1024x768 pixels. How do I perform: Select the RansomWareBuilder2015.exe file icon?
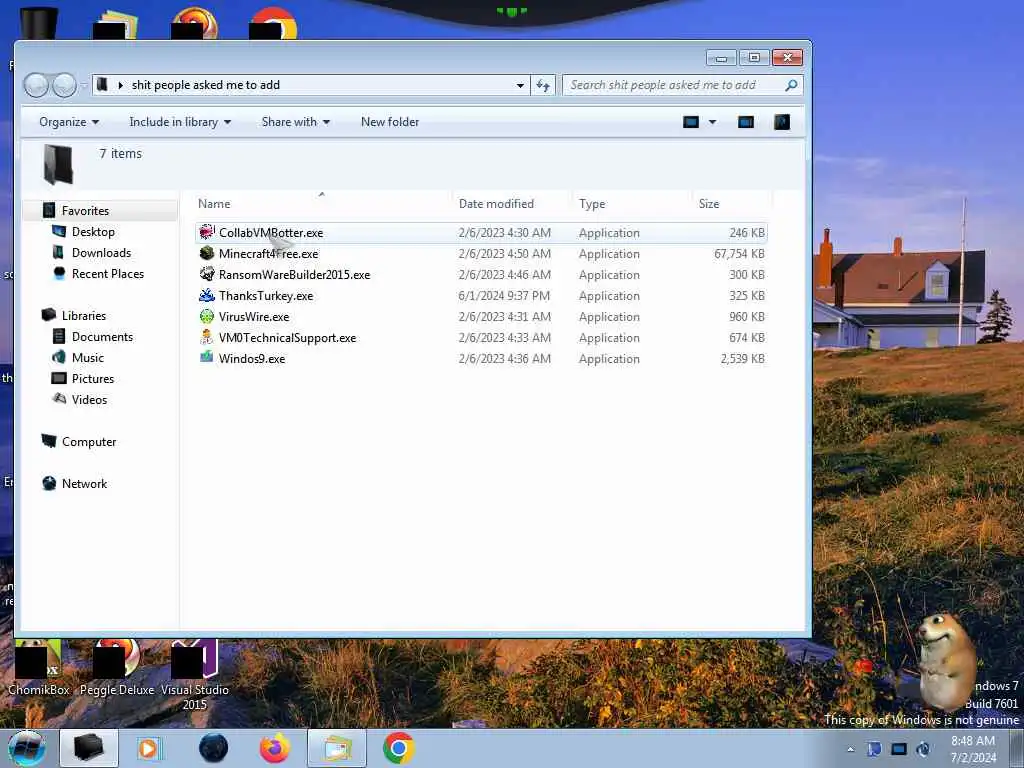pyautogui.click(x=206, y=274)
